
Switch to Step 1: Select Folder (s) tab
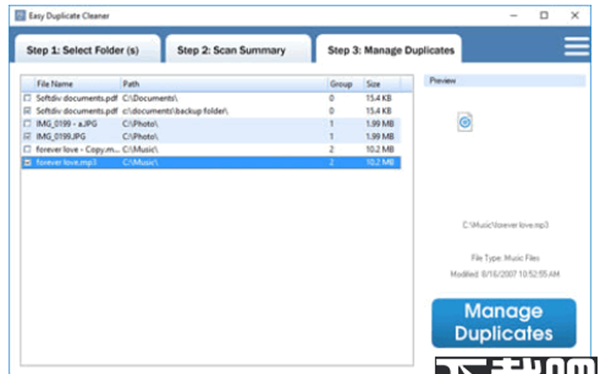(x=88, y=49)
